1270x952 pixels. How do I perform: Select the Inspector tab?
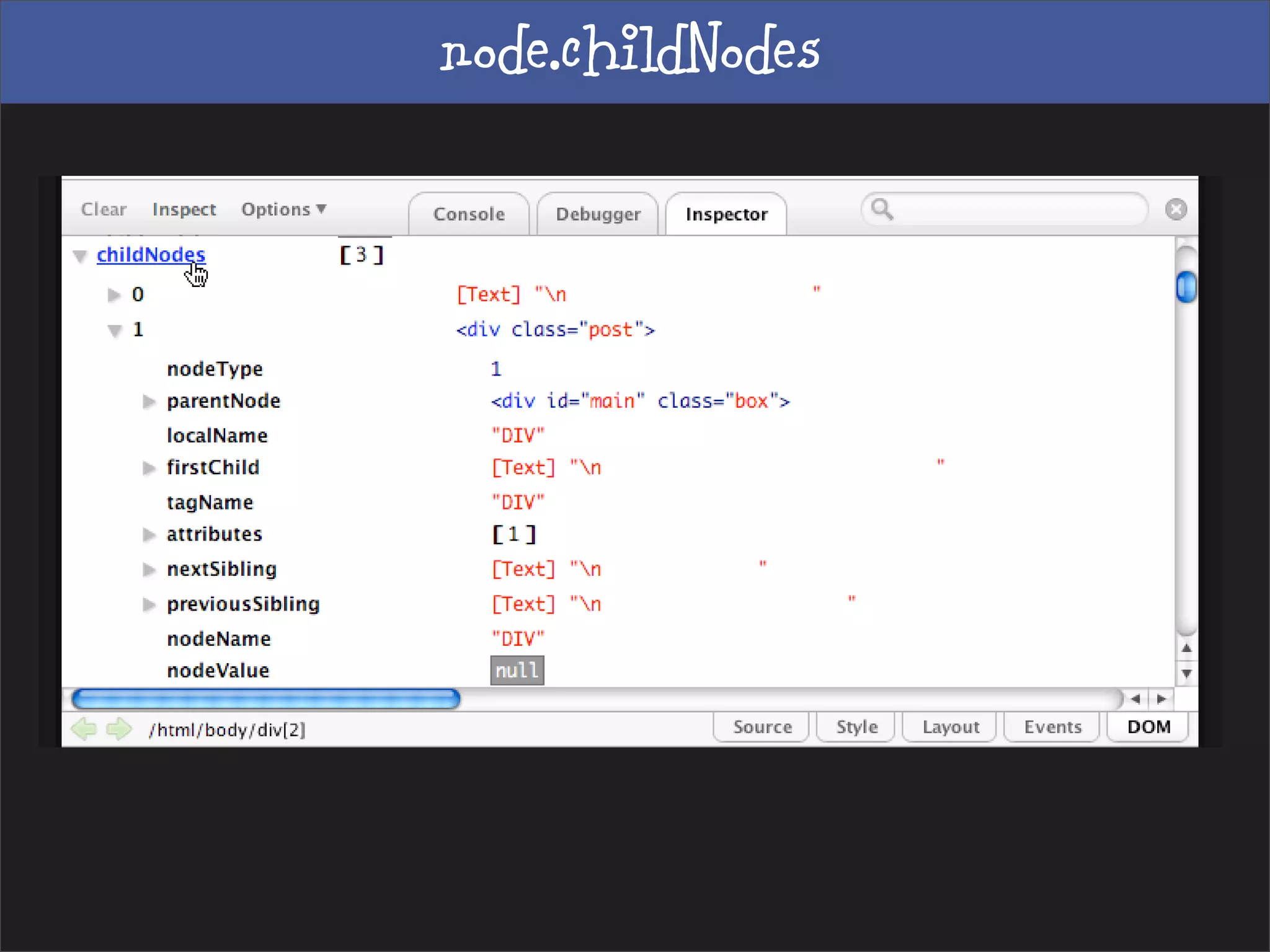click(x=726, y=214)
